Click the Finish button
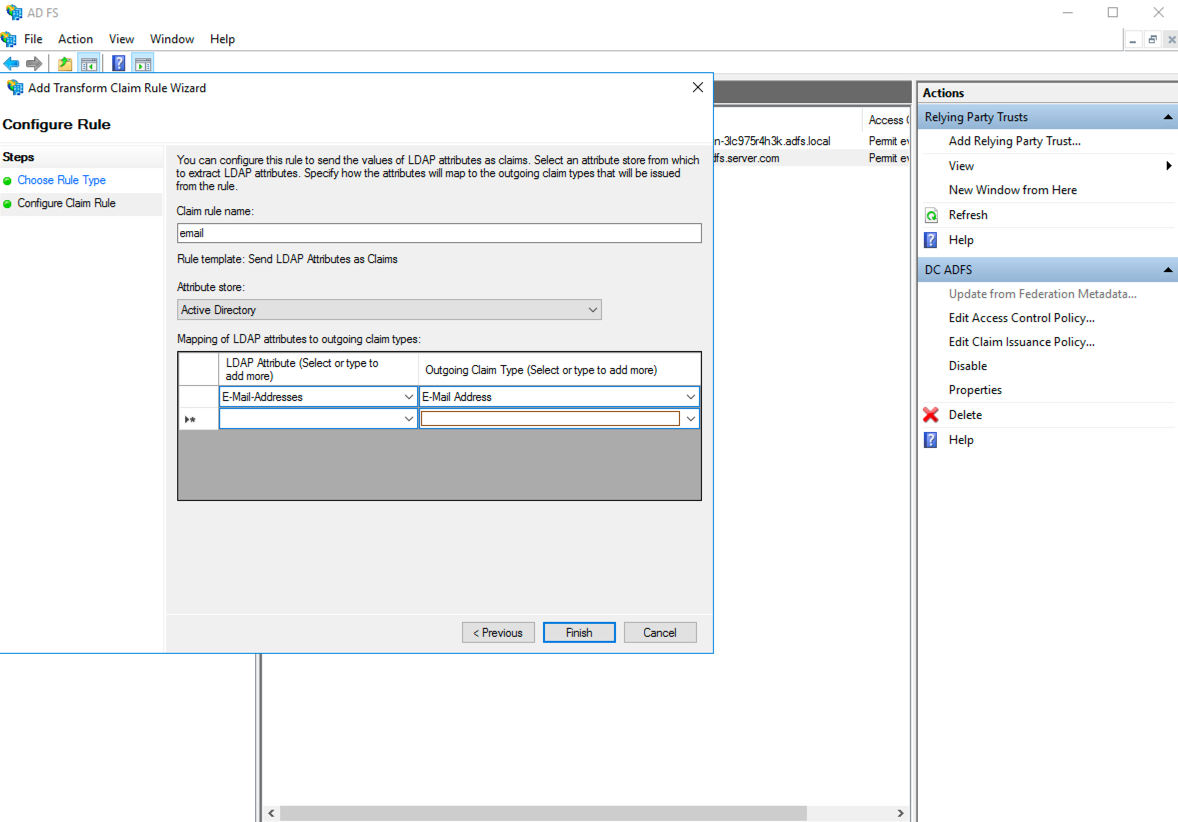The width and height of the screenshot is (1178, 822). (579, 632)
